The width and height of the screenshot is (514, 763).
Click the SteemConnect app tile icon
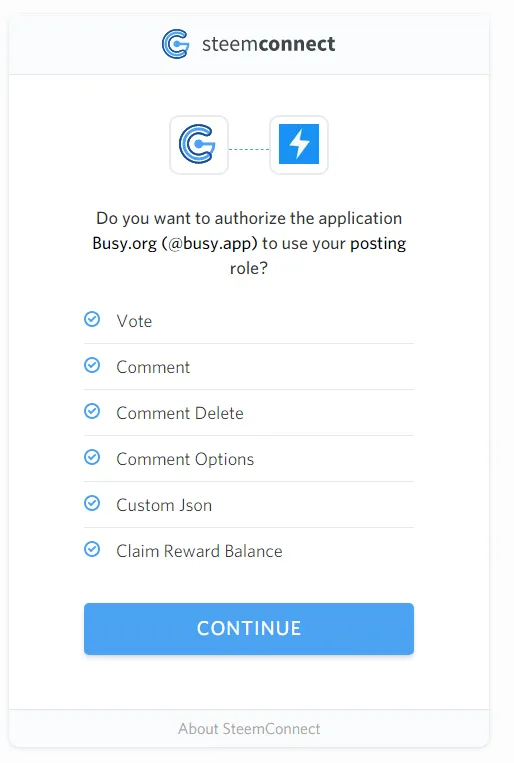199,145
